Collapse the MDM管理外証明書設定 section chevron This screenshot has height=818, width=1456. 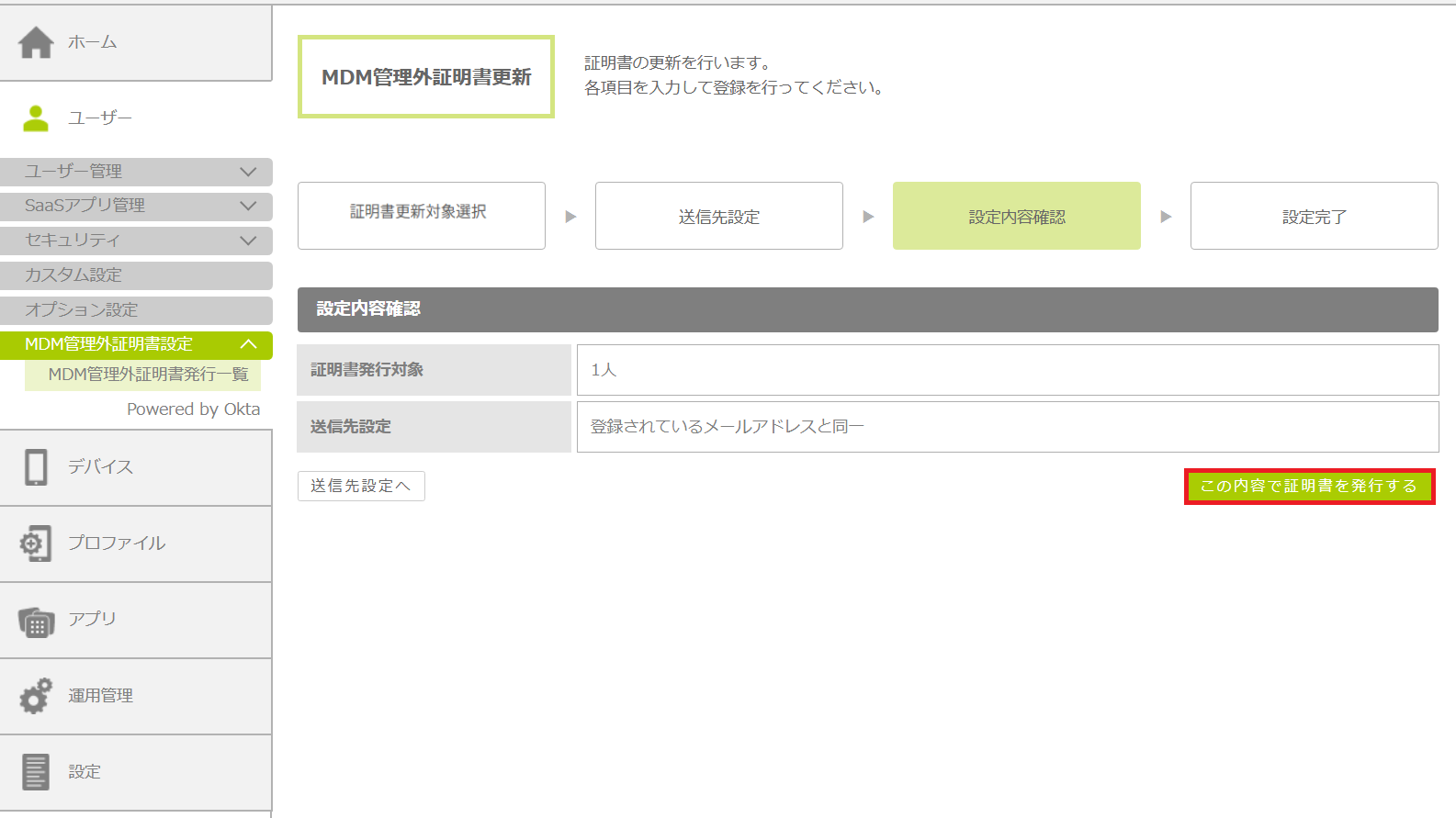click(x=248, y=344)
